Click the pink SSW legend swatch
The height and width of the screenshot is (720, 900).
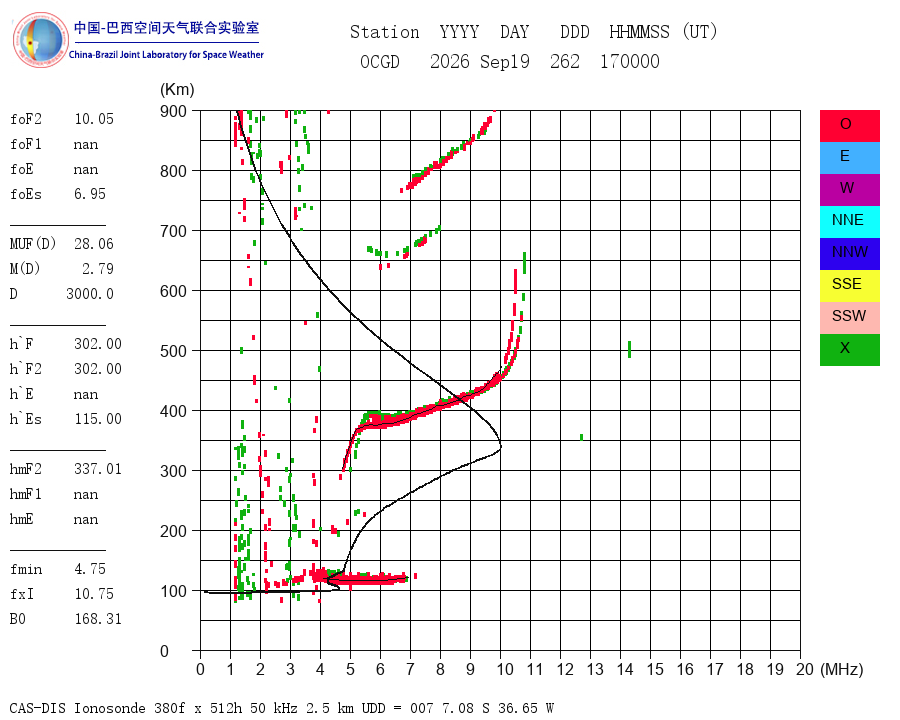click(849, 318)
